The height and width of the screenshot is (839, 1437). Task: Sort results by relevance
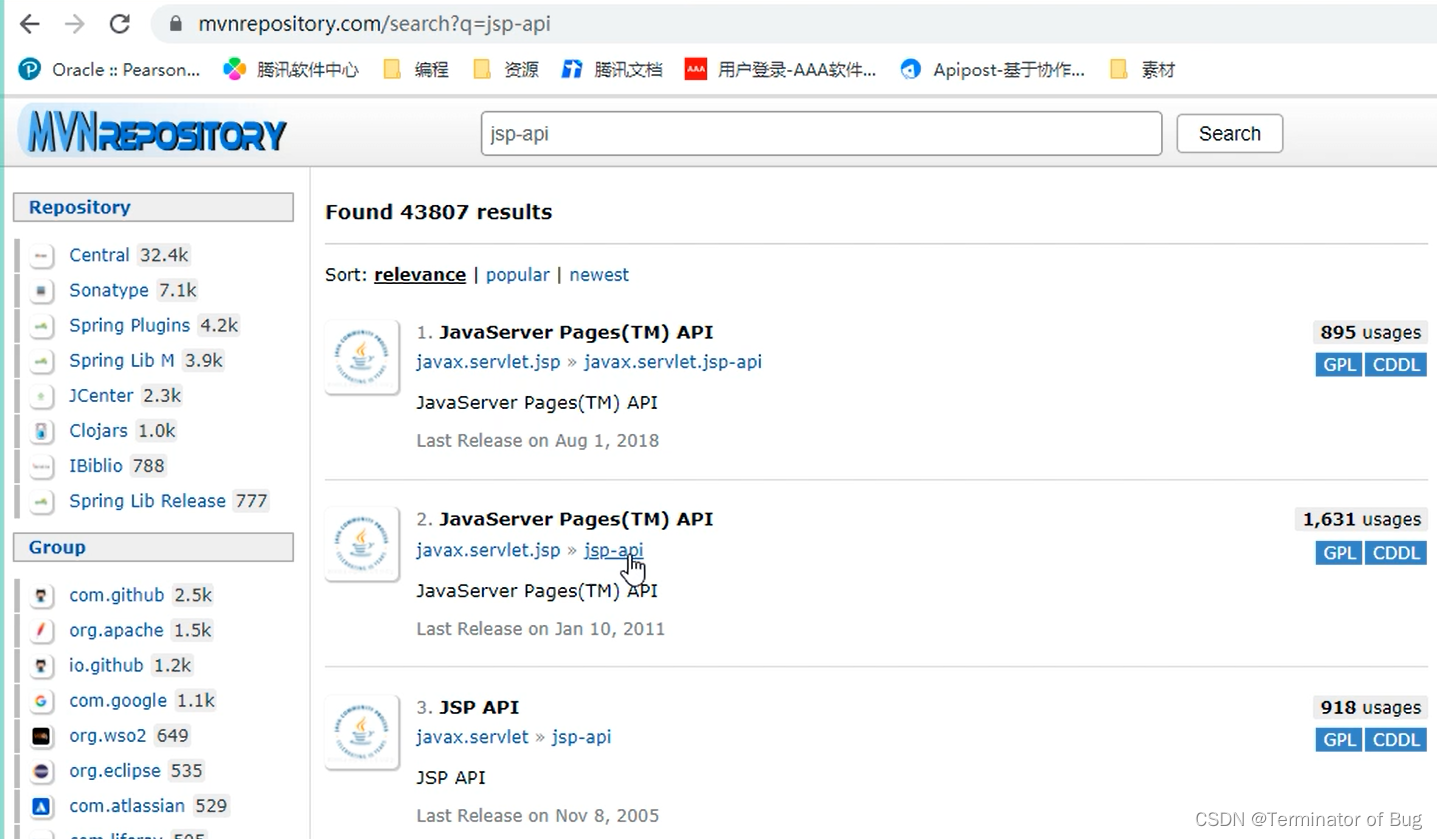(420, 275)
